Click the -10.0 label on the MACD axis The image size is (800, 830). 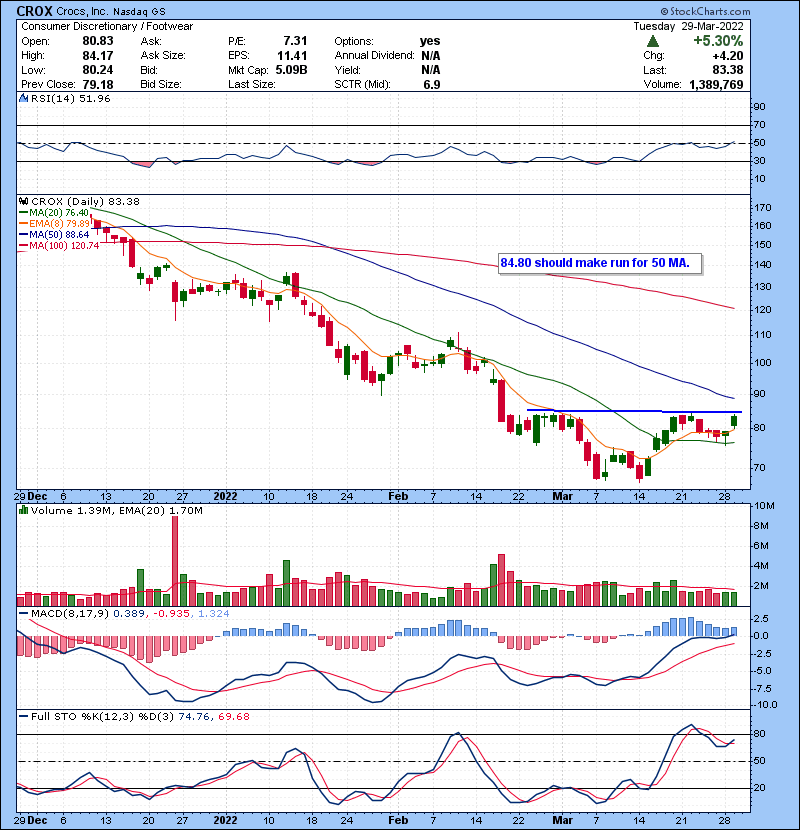coord(766,705)
